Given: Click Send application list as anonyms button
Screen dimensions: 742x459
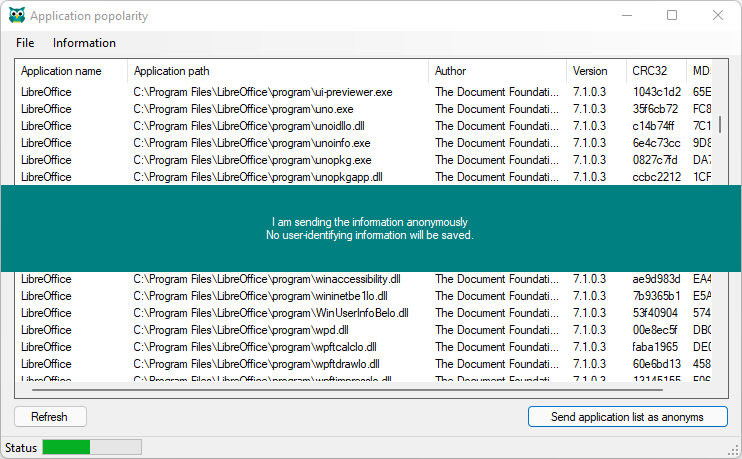Looking at the screenshot, I should point(627,416).
